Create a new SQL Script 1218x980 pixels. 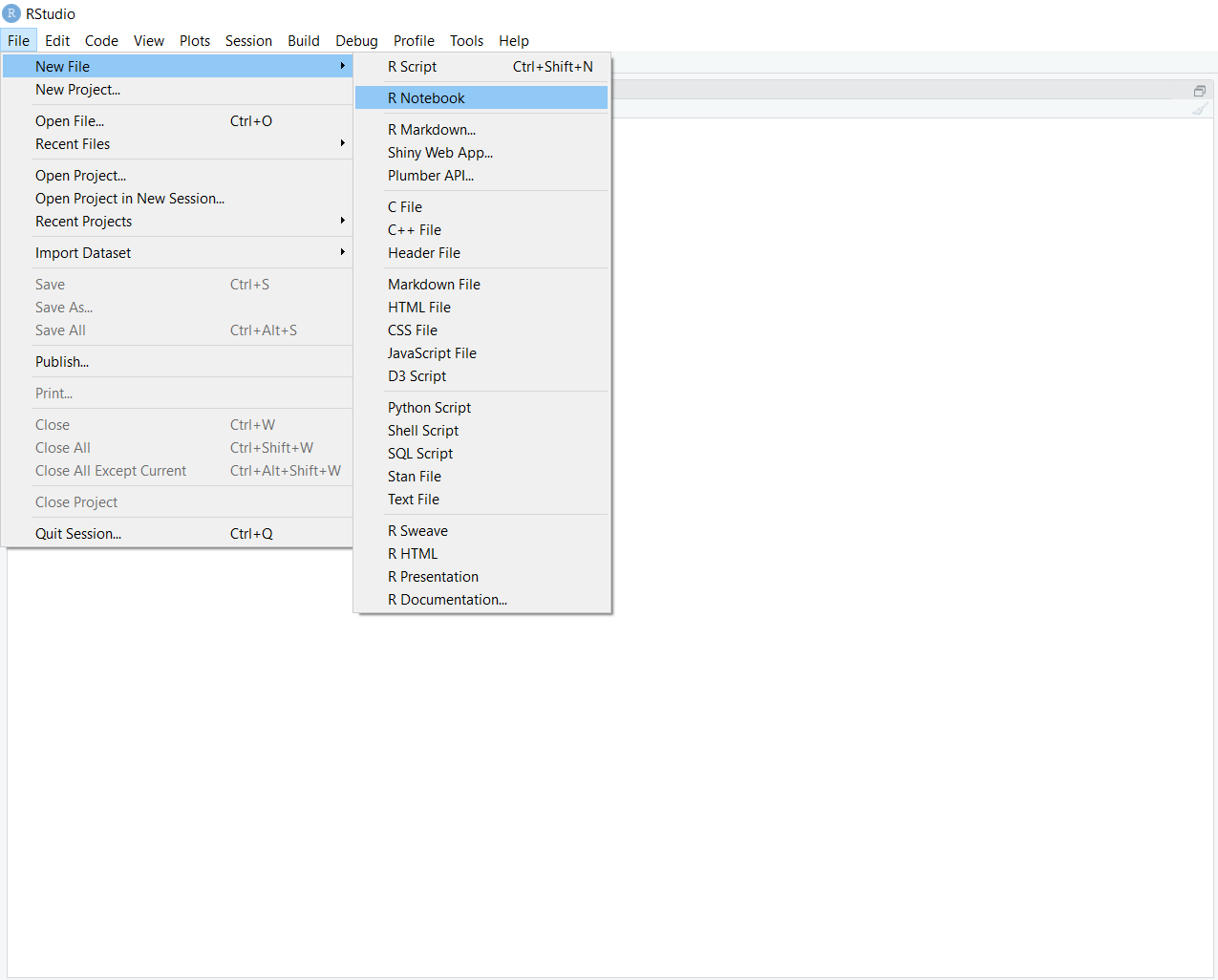point(420,454)
